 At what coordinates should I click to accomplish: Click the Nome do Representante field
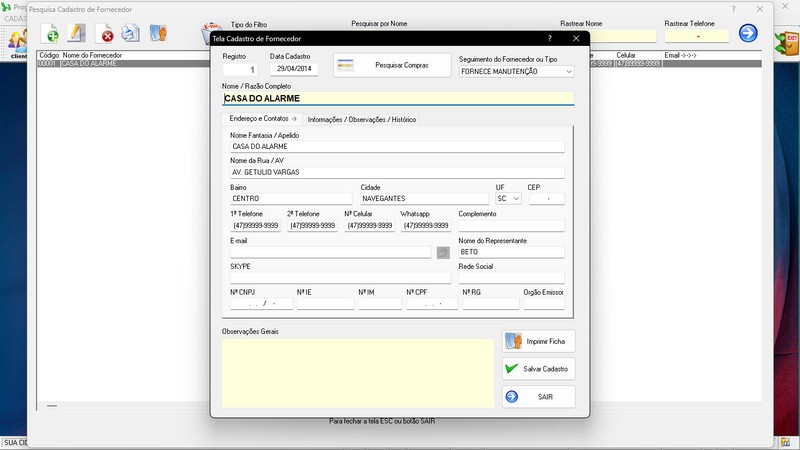pos(511,252)
